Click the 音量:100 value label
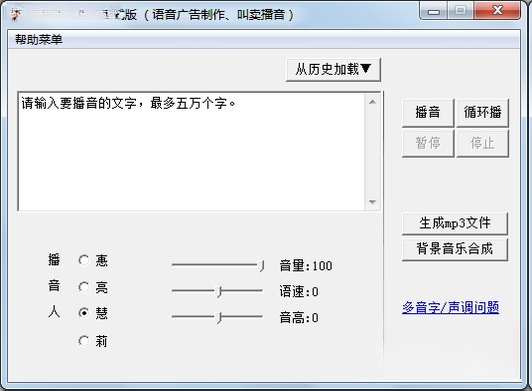 (x=306, y=266)
